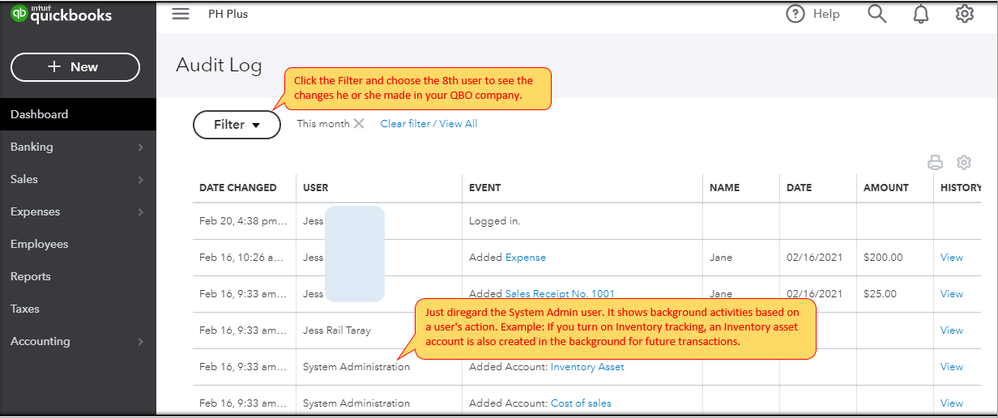
Task: Open the Expense link in Added Expense
Action: click(x=526, y=258)
